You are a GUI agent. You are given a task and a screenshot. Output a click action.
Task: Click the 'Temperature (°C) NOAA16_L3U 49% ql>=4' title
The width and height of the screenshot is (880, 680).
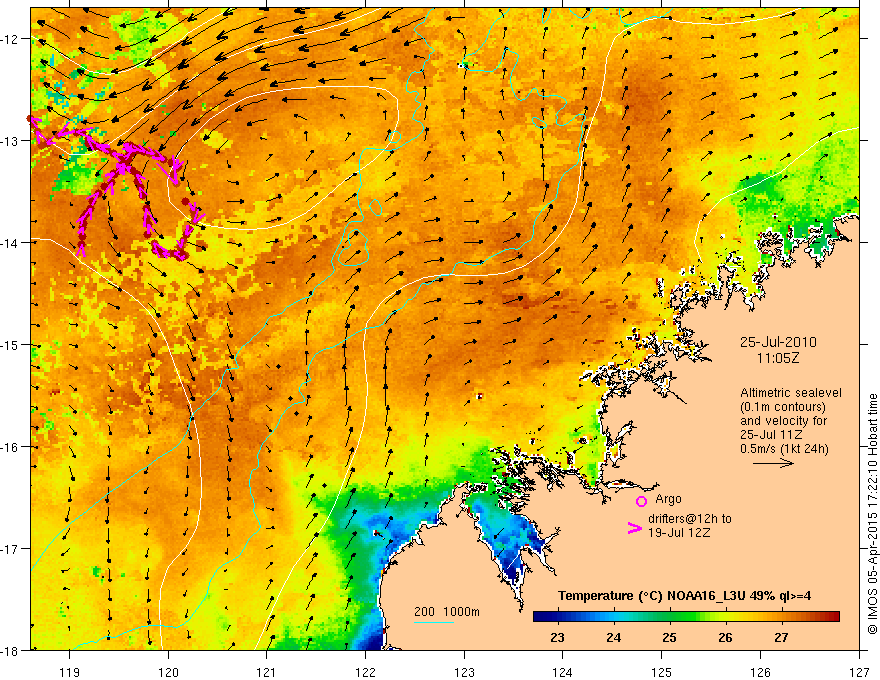[x=684, y=596]
